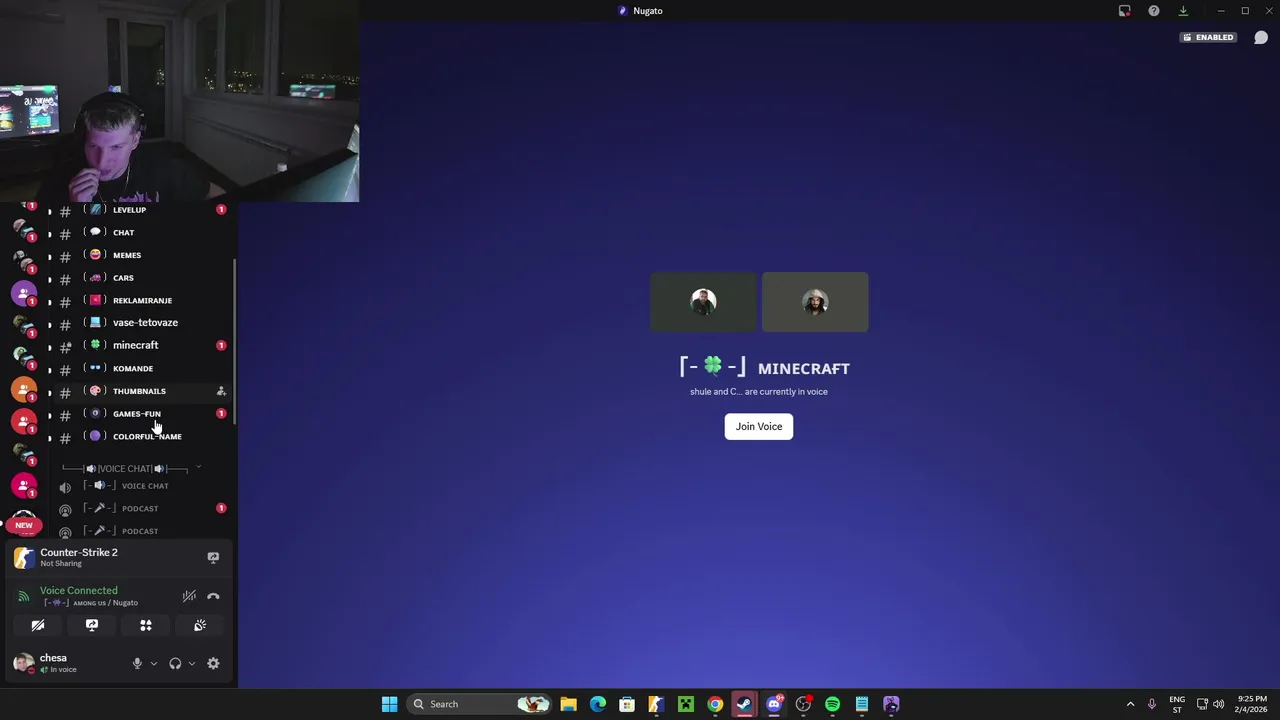Click the system tray microphone icon
The width and height of the screenshot is (1280, 720).
(1152, 704)
